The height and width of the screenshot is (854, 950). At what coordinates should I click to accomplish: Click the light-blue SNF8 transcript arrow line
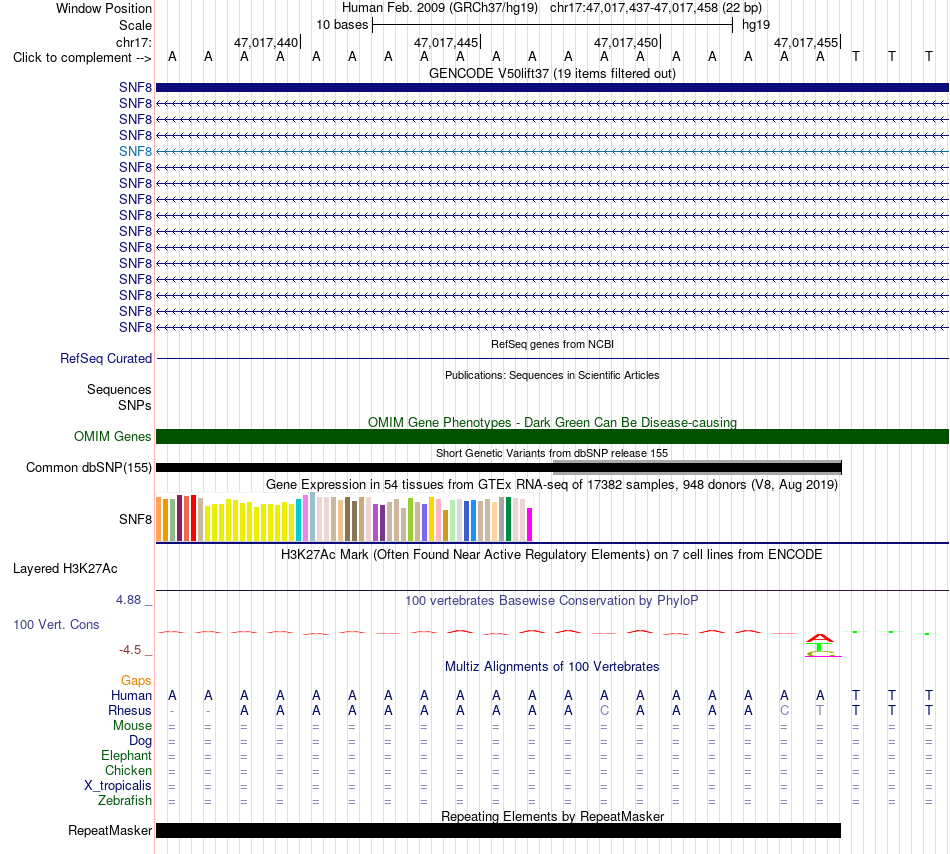[552, 151]
